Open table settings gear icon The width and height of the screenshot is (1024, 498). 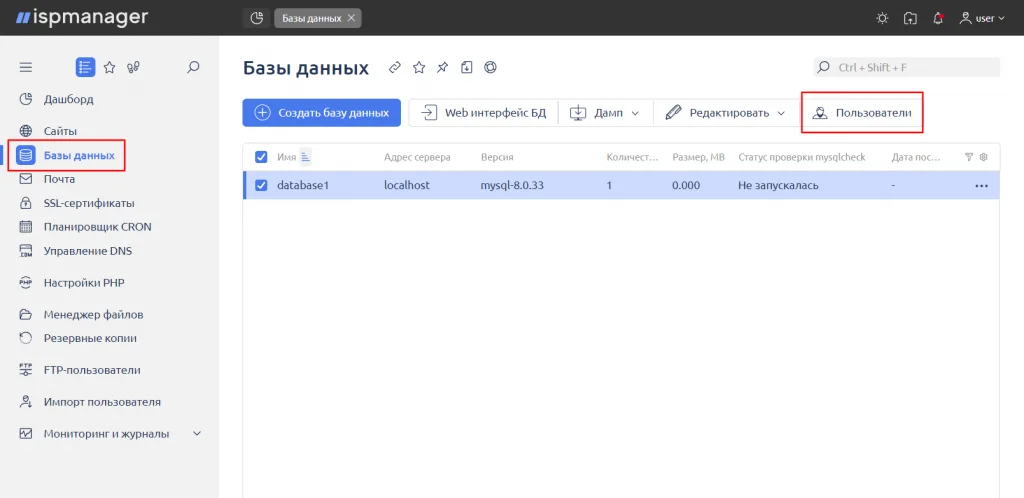(984, 157)
